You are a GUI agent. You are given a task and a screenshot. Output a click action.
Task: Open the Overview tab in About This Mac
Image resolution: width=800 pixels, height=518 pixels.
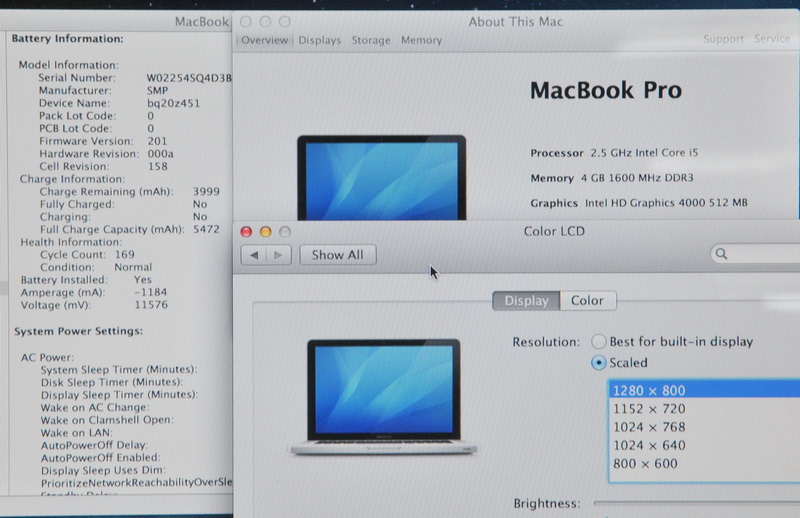264,40
